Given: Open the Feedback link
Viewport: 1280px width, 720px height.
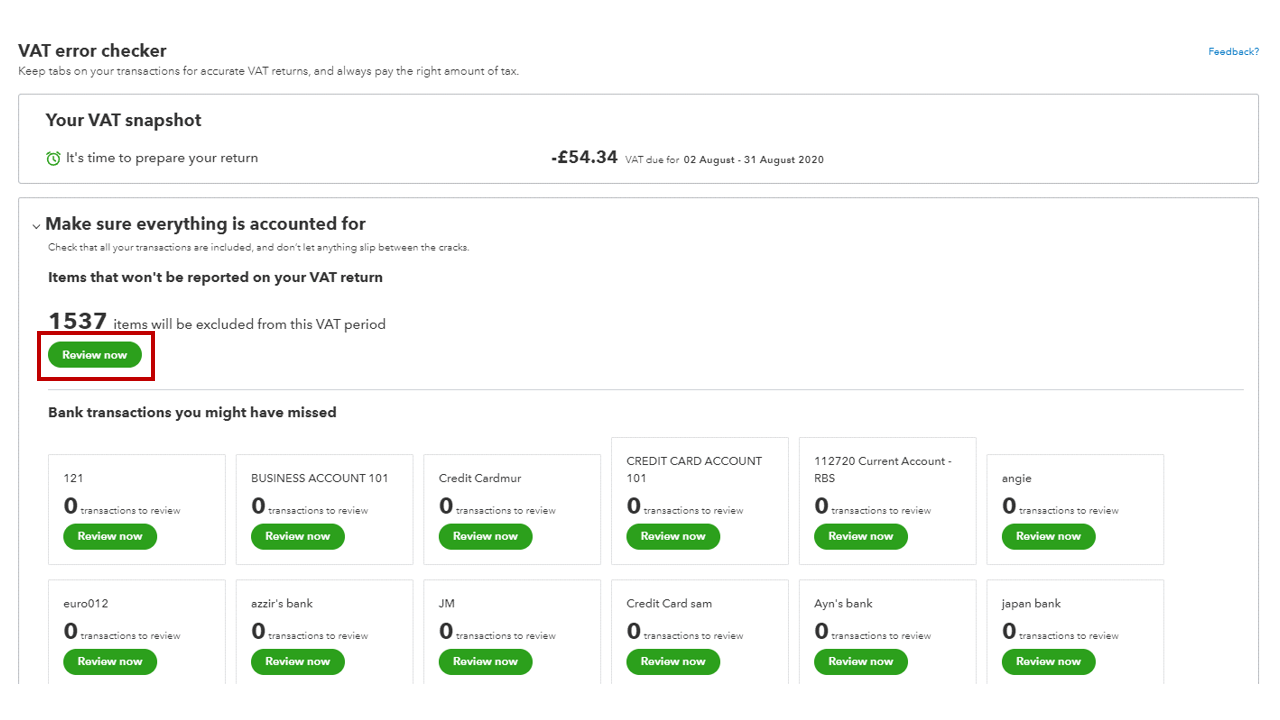Looking at the screenshot, I should [1233, 52].
